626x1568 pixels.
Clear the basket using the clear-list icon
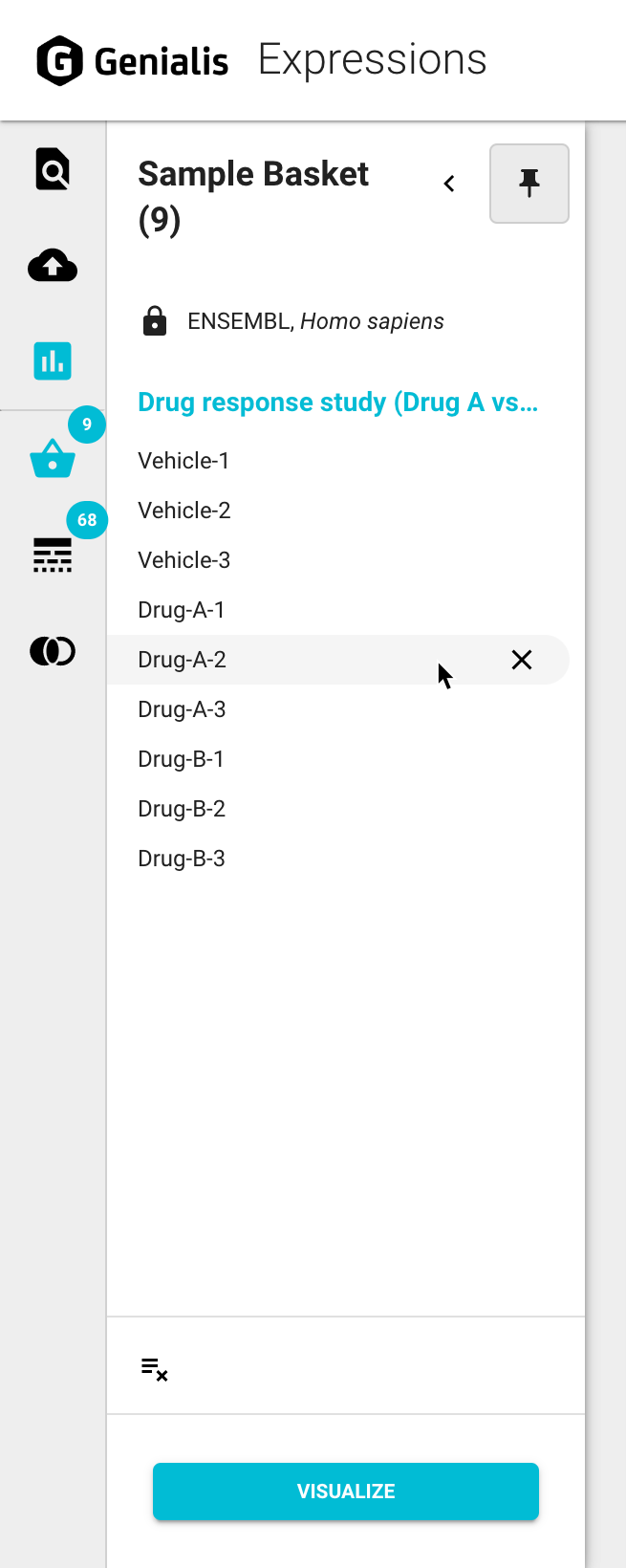coord(154,1368)
